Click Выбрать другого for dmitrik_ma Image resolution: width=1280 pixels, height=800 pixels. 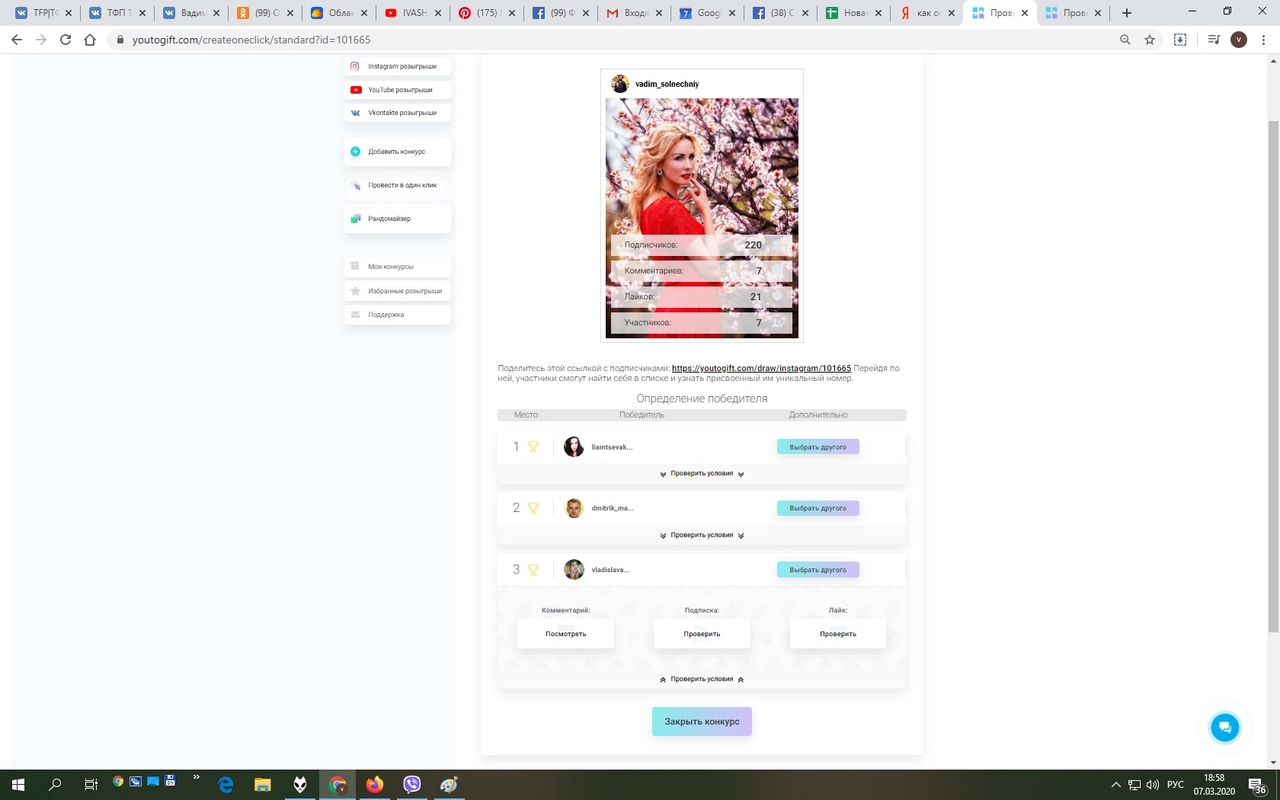click(818, 508)
